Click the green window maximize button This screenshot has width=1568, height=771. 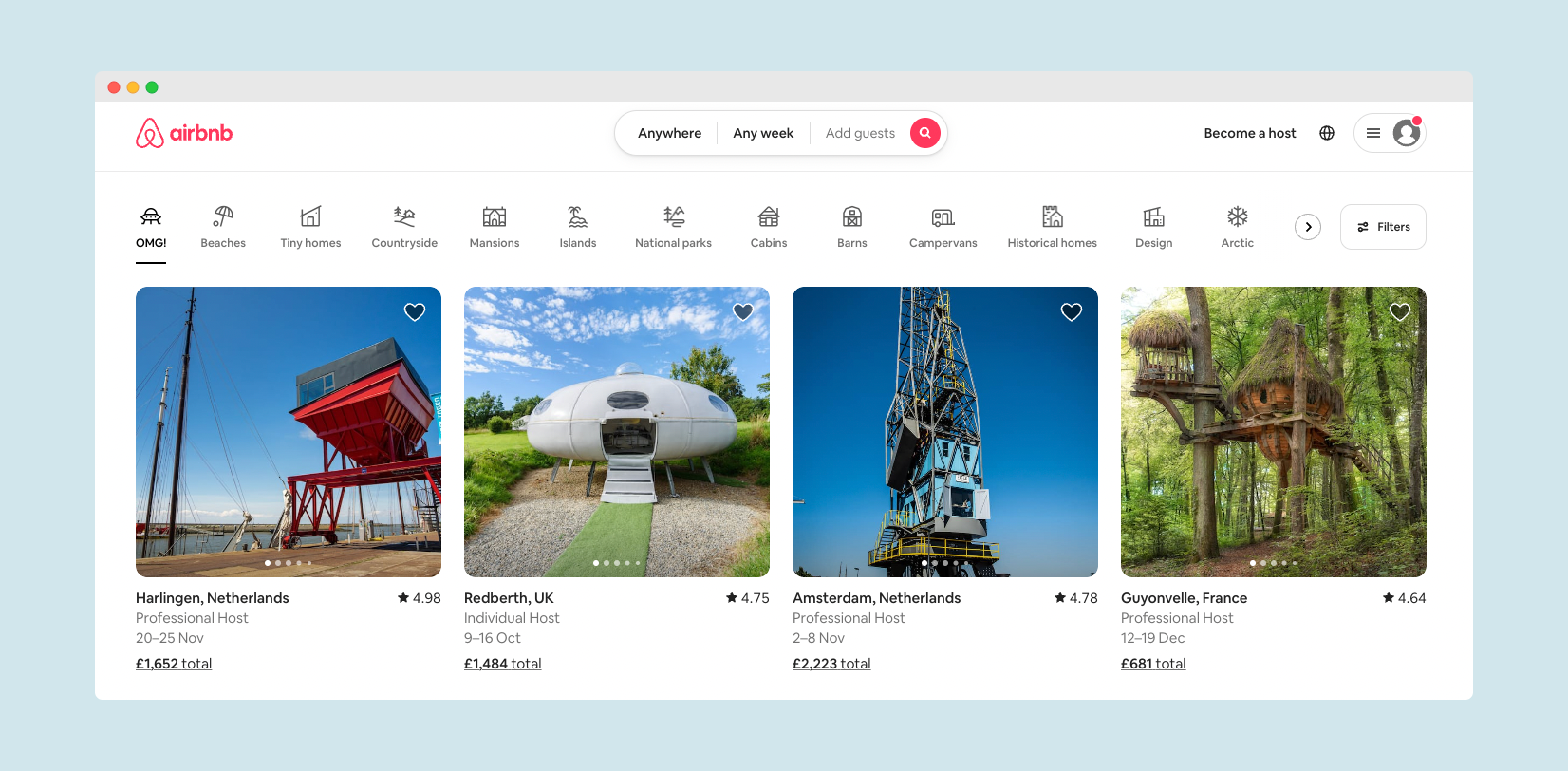click(152, 87)
